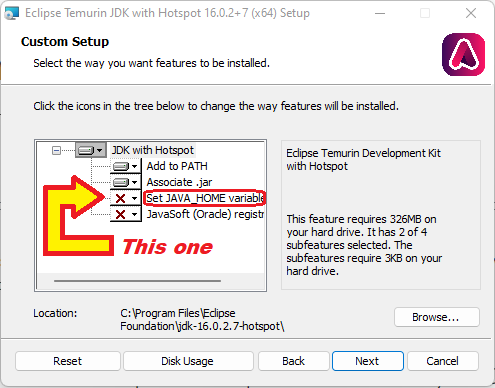Cancel the Temurin JDK setup

coord(443,361)
